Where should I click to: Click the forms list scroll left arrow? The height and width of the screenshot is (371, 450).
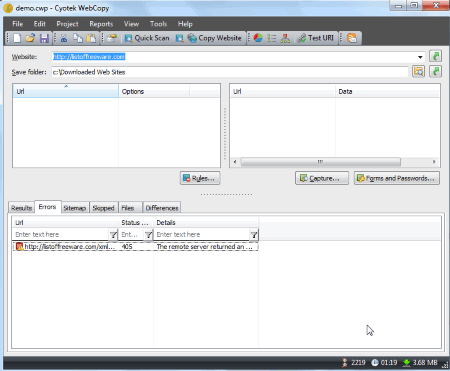pyautogui.click(x=235, y=162)
